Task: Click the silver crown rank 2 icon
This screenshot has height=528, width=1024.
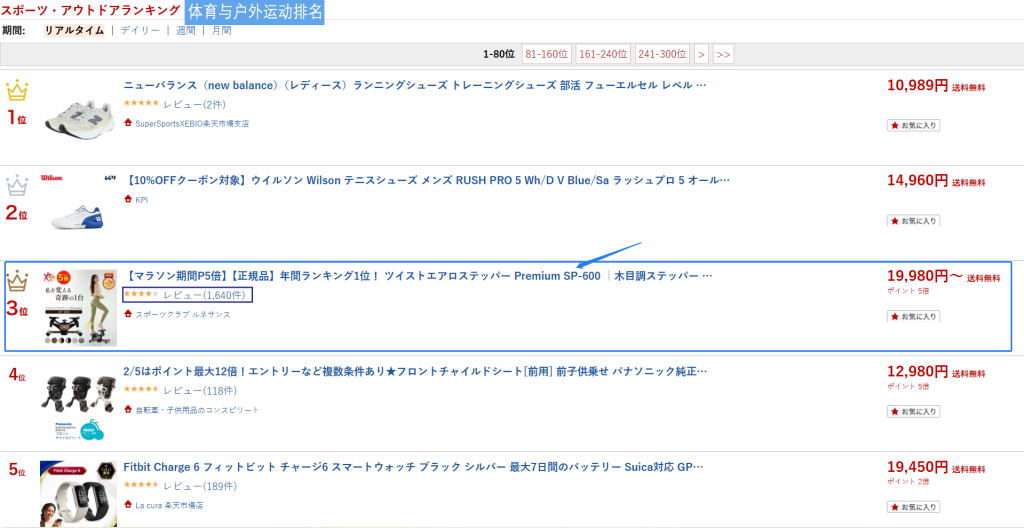Action: click(x=17, y=186)
